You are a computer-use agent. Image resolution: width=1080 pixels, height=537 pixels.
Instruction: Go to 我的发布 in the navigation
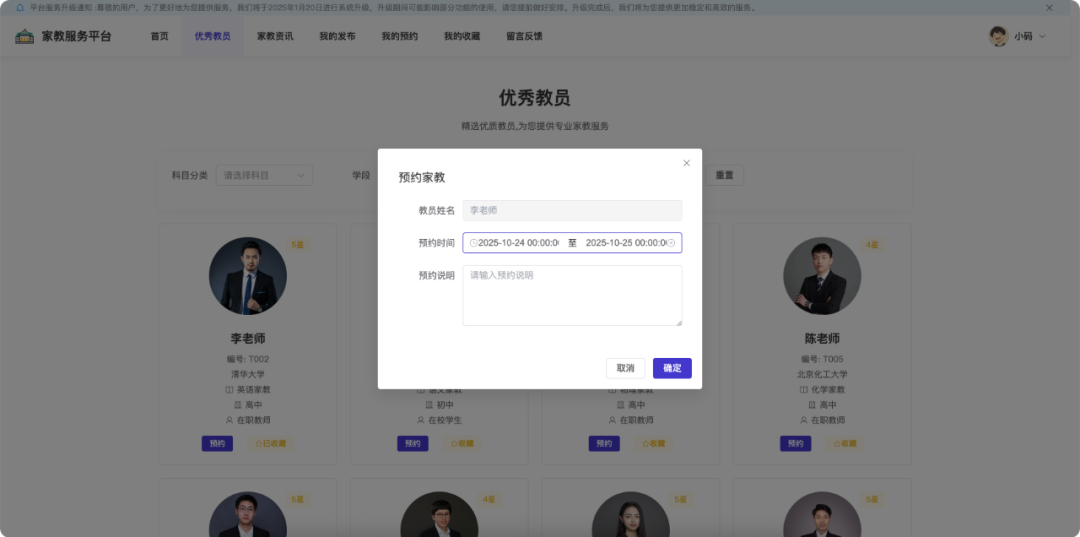338,36
